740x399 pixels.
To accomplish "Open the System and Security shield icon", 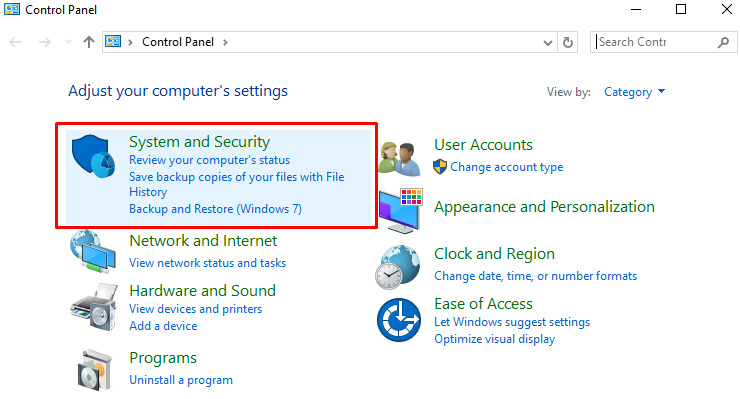I will coord(93,156).
